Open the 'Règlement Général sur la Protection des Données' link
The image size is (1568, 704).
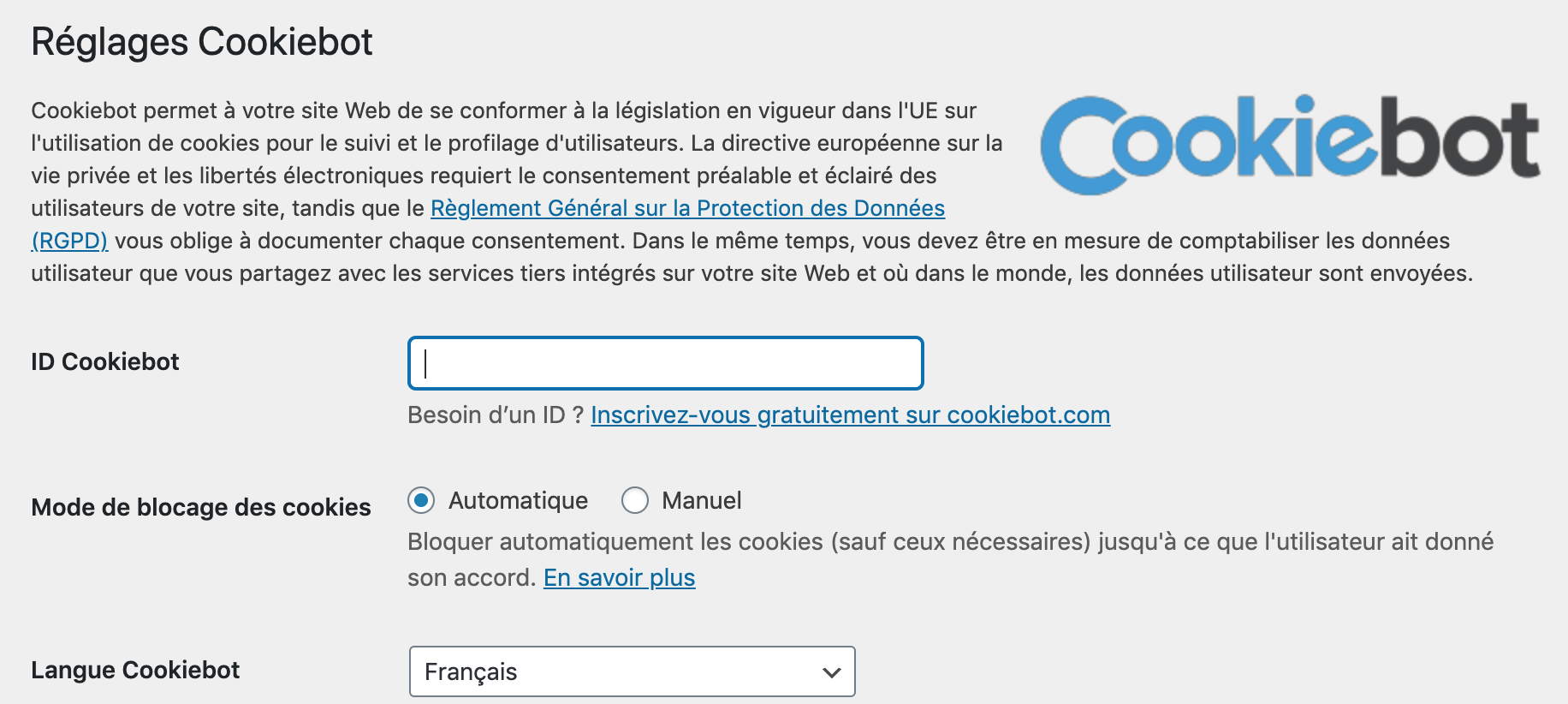687,208
